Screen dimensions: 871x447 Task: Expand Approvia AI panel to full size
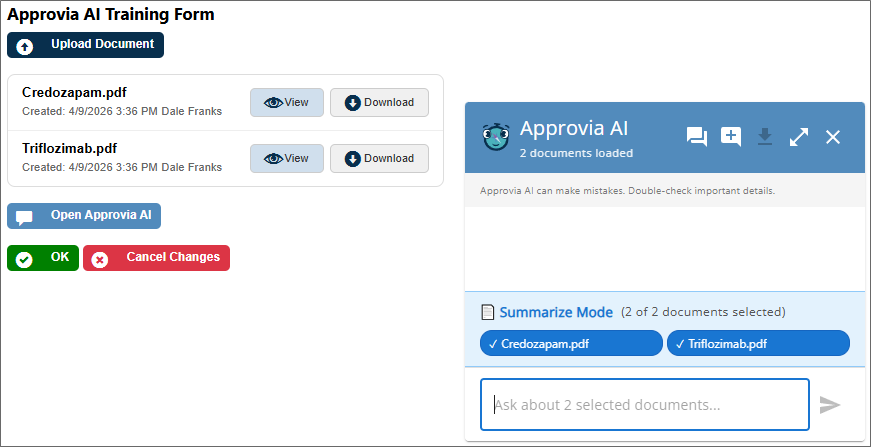pos(799,137)
